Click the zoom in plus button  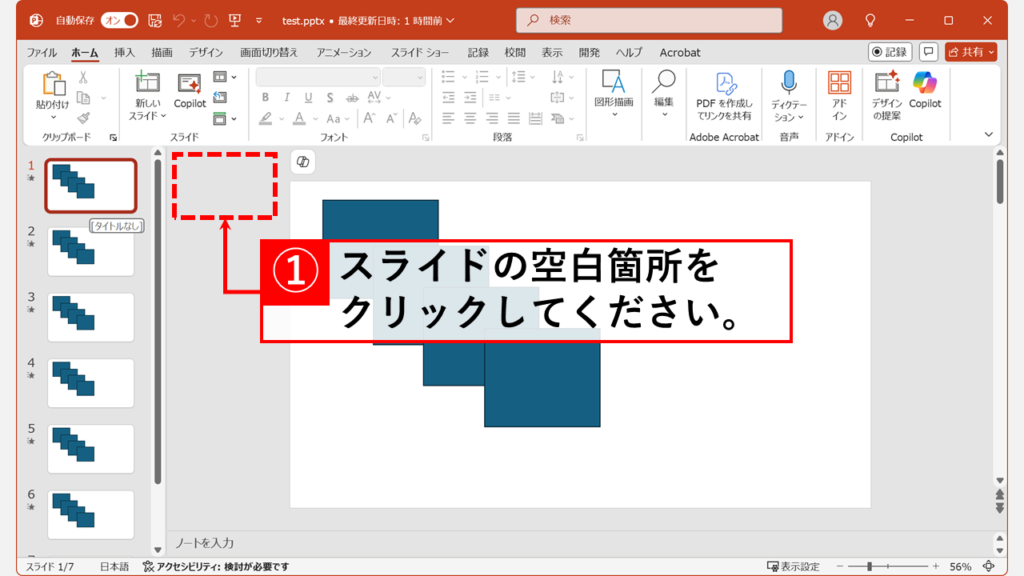pyautogui.click(x=936, y=566)
